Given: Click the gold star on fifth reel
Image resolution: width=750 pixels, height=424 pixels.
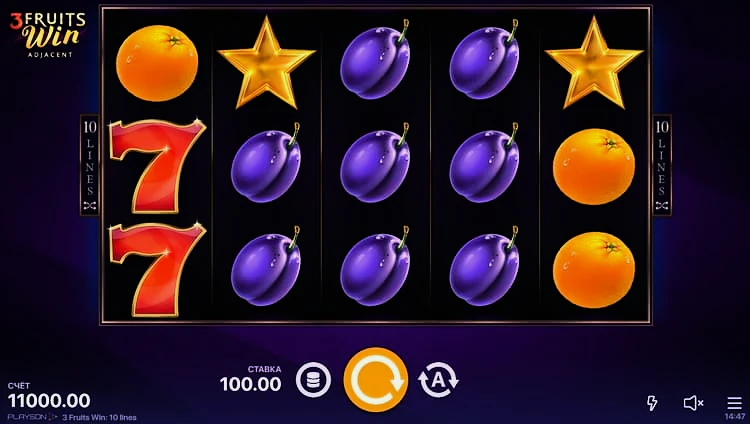Looking at the screenshot, I should point(594,63).
